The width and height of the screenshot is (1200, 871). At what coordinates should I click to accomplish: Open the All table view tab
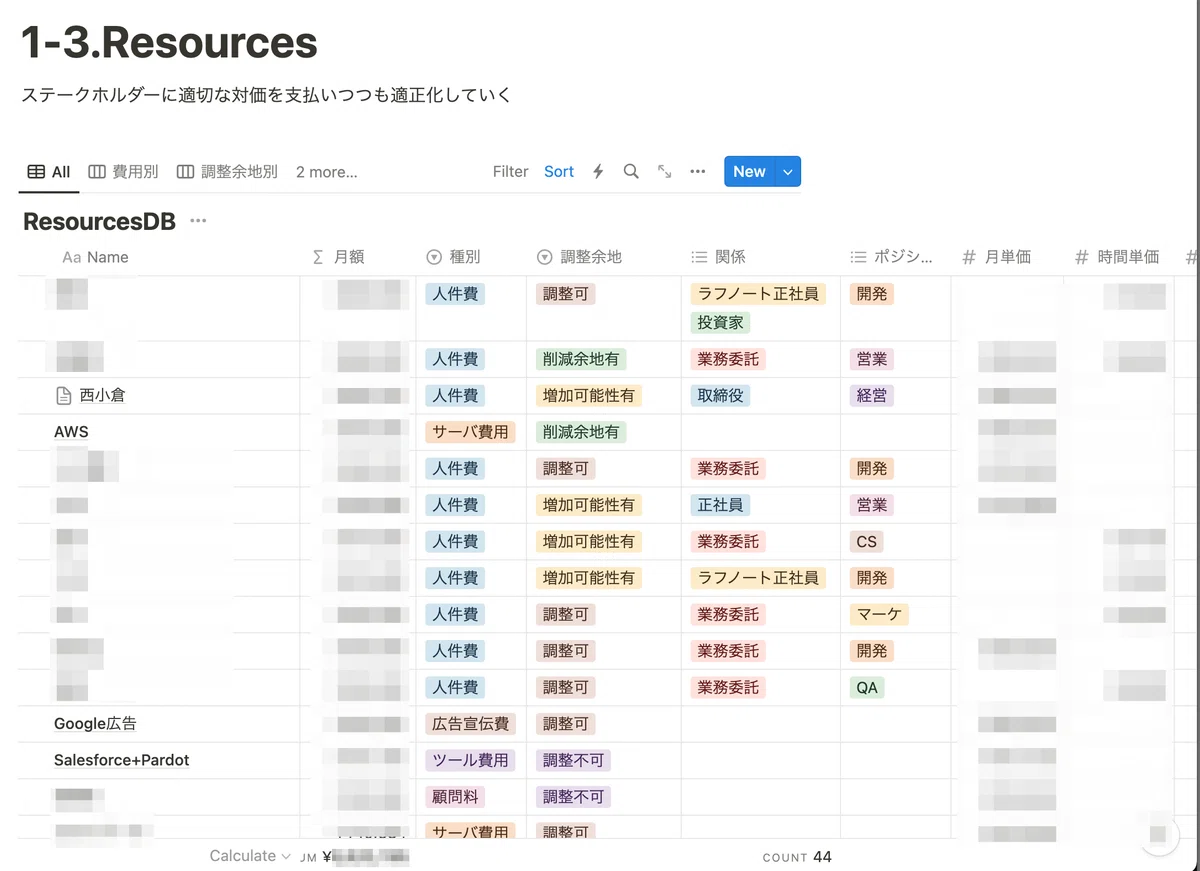(49, 172)
